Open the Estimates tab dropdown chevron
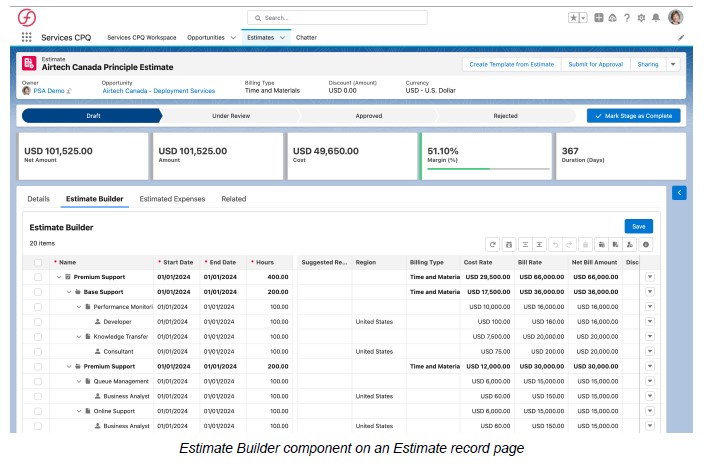The height and width of the screenshot is (471, 714). click(x=284, y=37)
